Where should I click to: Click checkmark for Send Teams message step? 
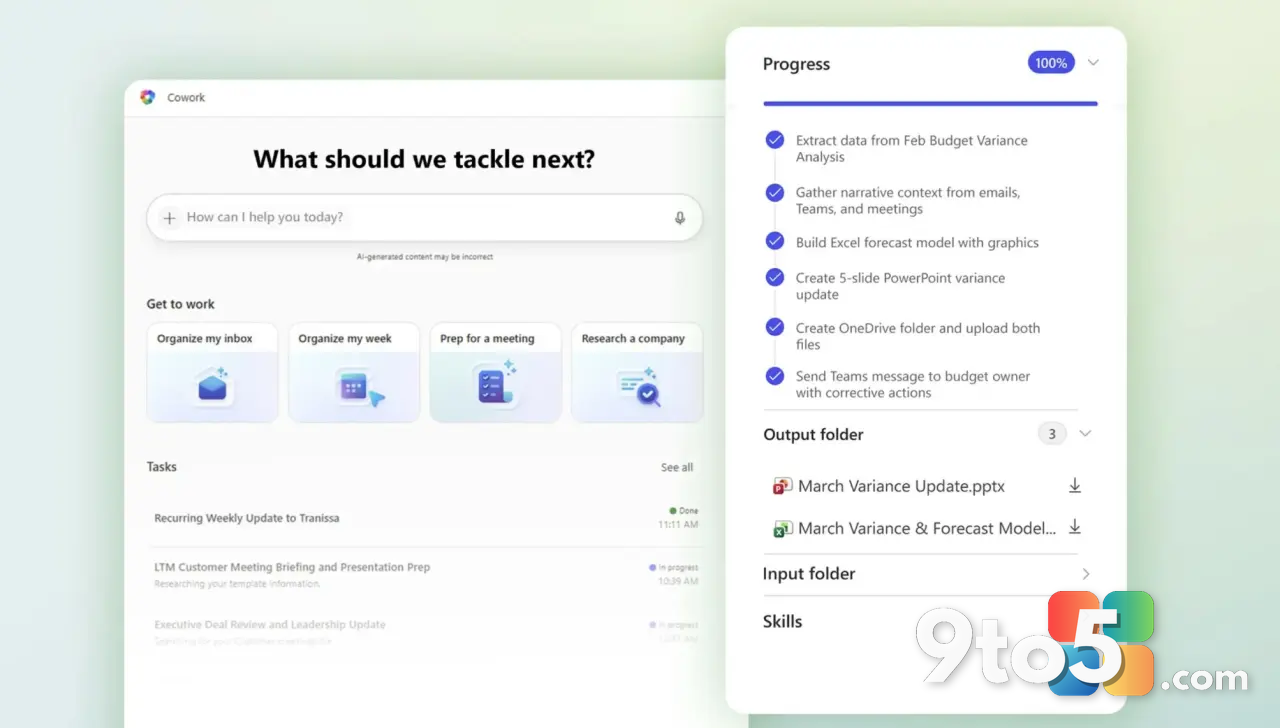[x=775, y=376]
